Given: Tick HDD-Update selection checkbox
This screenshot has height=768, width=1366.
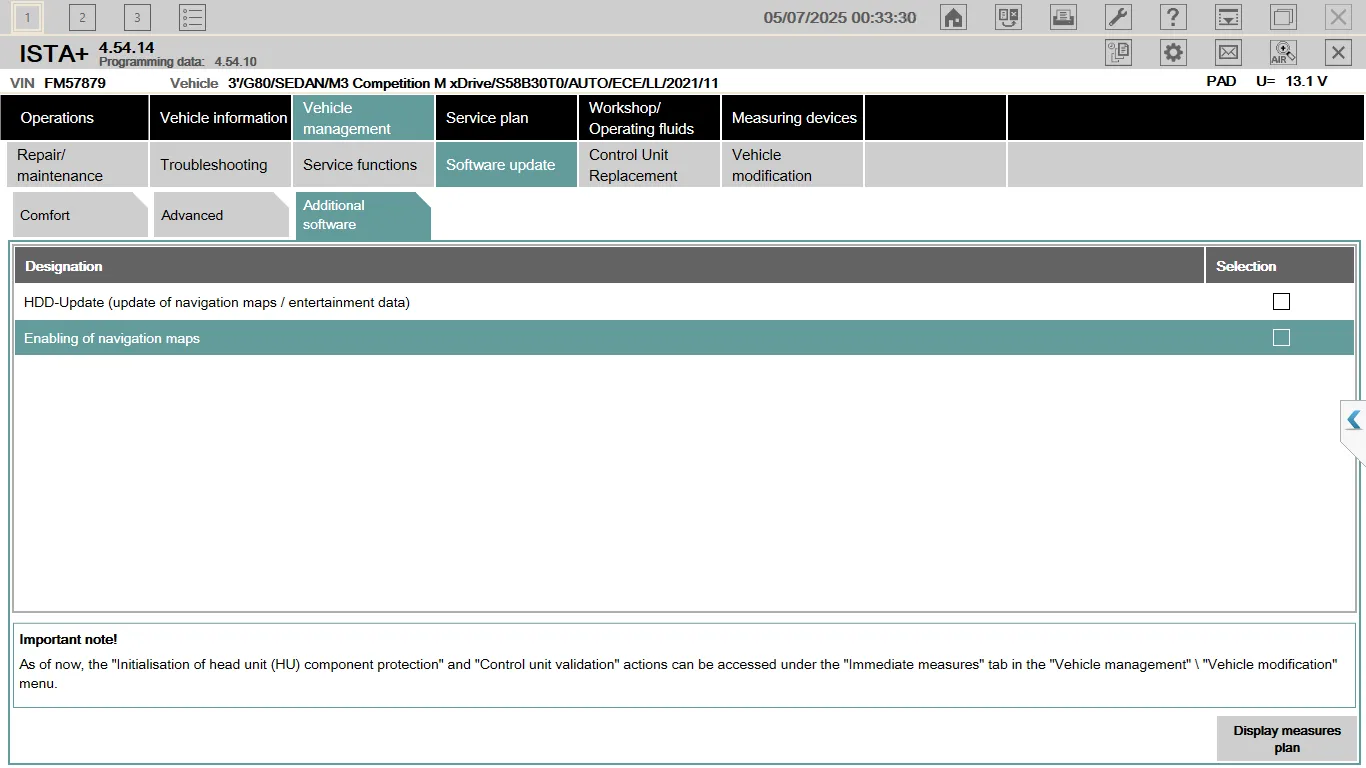Looking at the screenshot, I should click(1281, 301).
